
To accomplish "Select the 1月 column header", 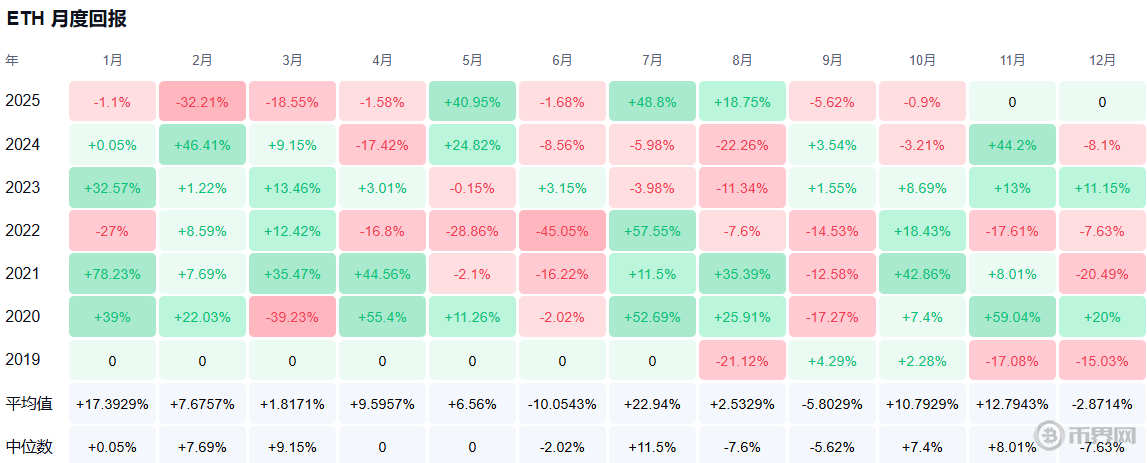I will click(112, 60).
